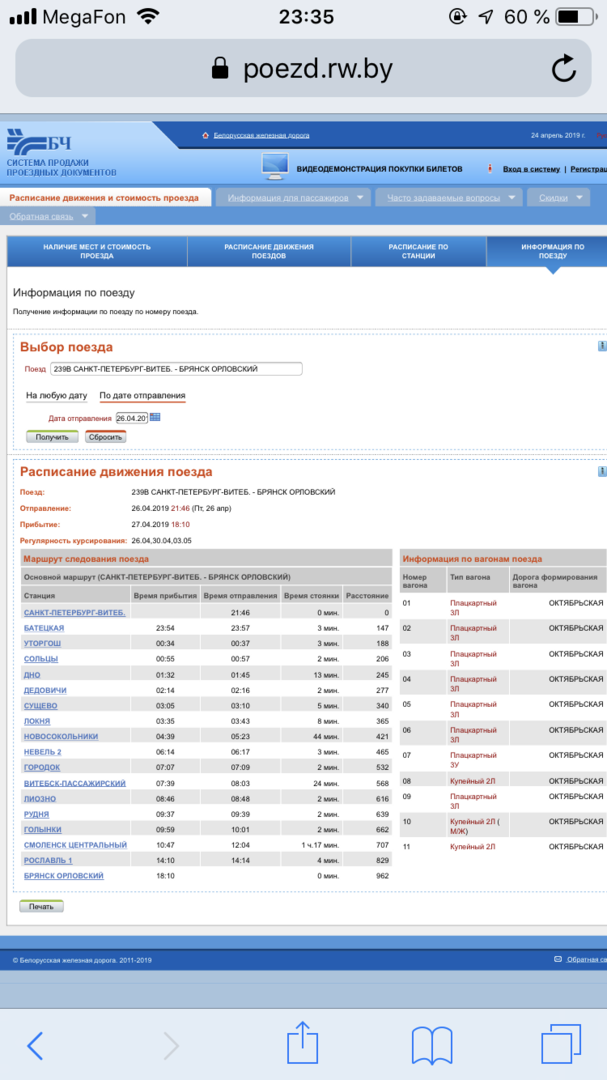This screenshot has height=1080, width=607.
Task: Show open tabs with the tabs icon
Action: click(560, 1045)
